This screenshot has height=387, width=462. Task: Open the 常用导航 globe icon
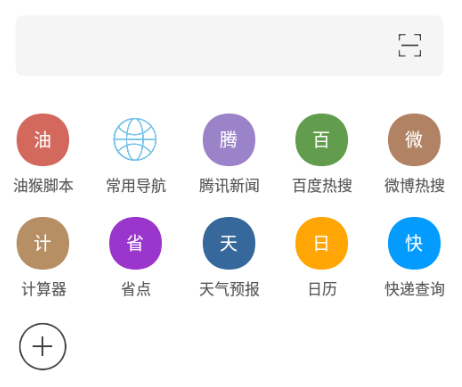point(135,139)
